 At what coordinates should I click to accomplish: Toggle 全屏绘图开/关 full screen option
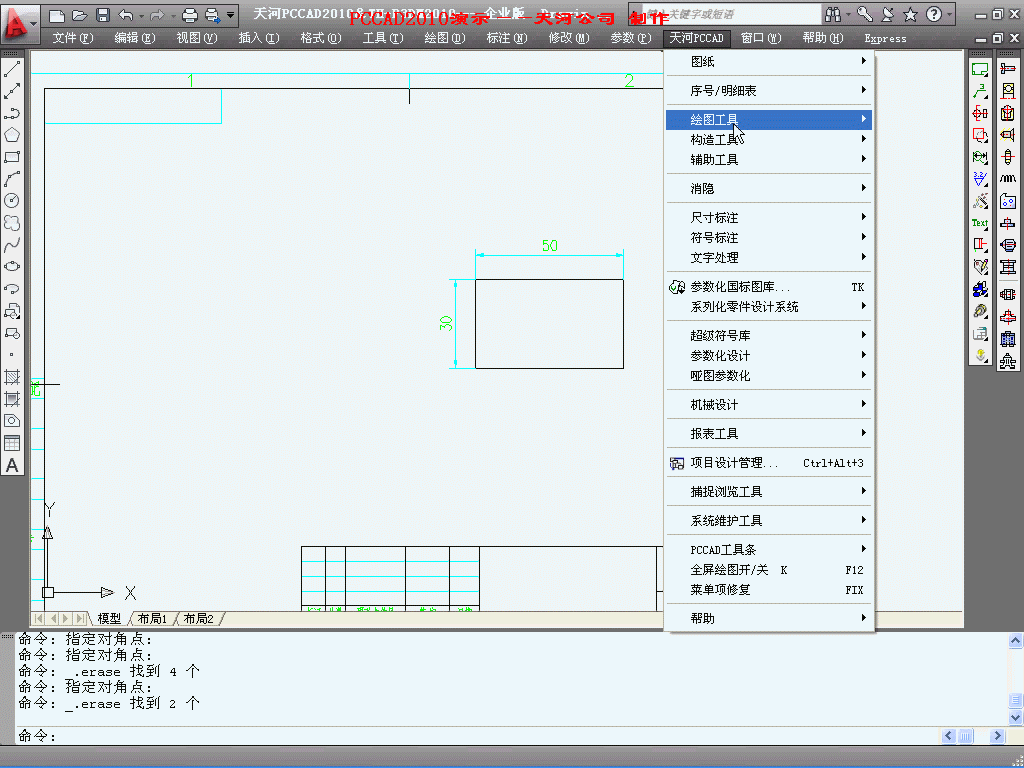[769, 569]
